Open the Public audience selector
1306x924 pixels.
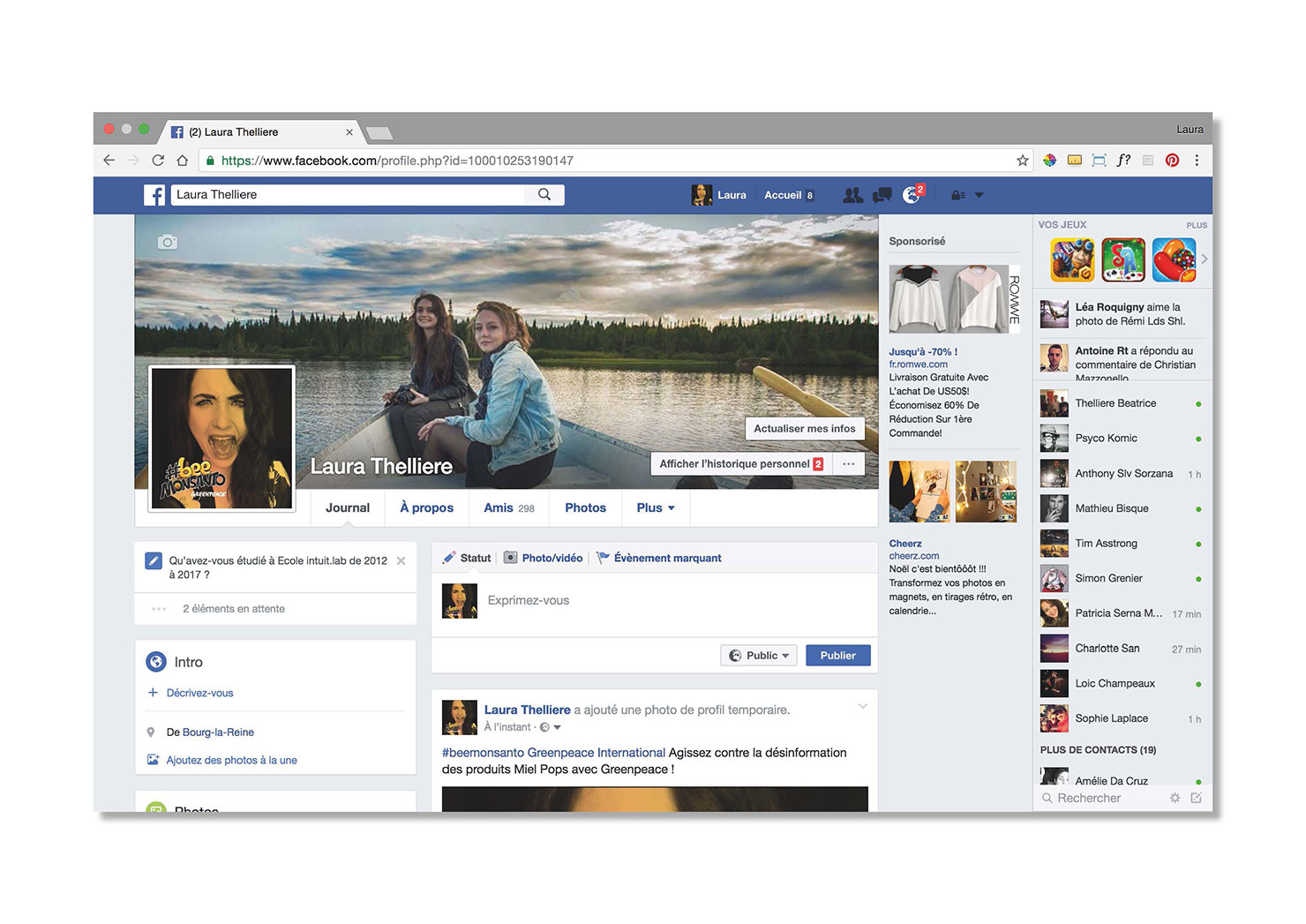[759, 656]
